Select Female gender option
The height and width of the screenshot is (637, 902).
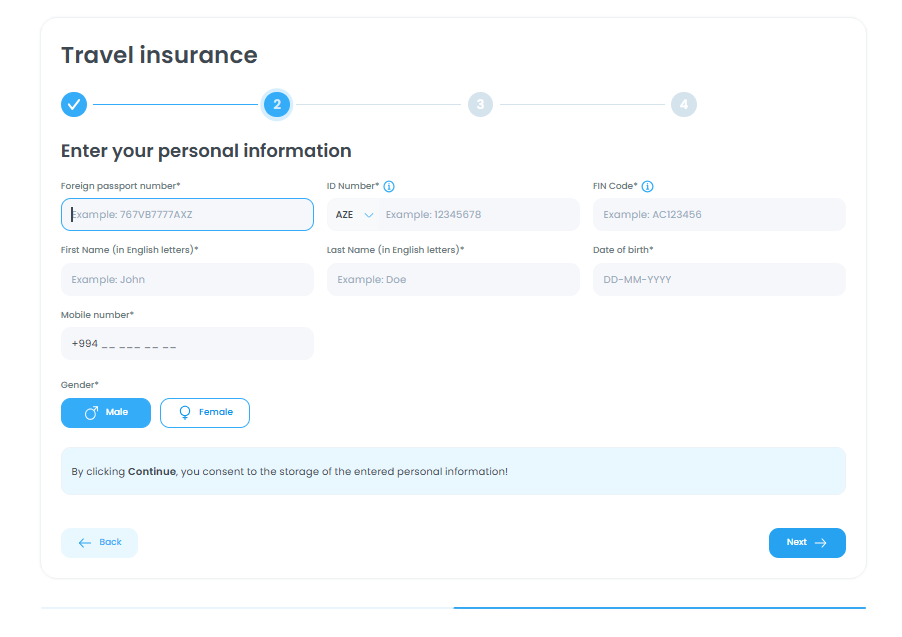(205, 413)
